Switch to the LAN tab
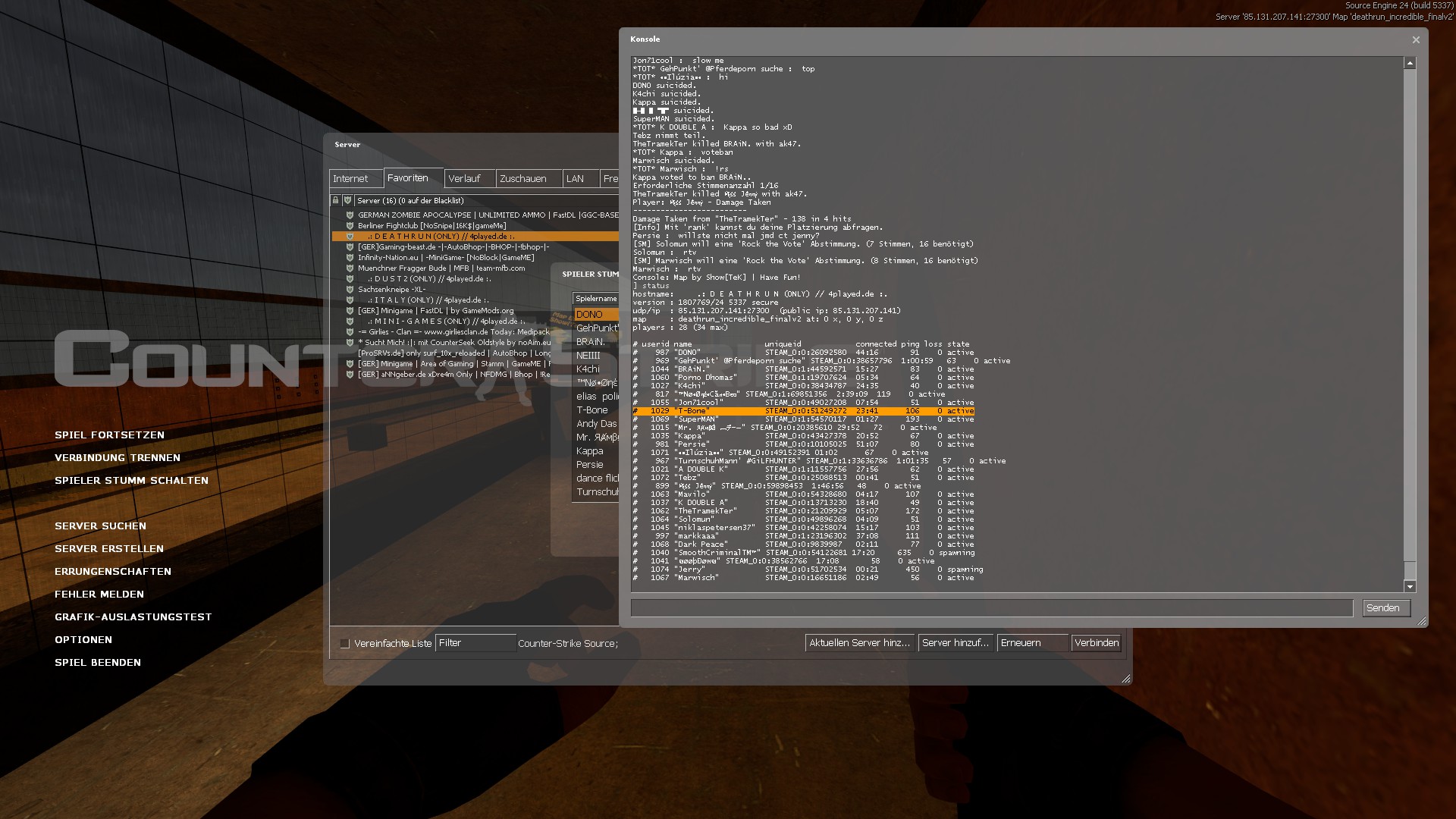The height and width of the screenshot is (819, 1456). point(581,179)
